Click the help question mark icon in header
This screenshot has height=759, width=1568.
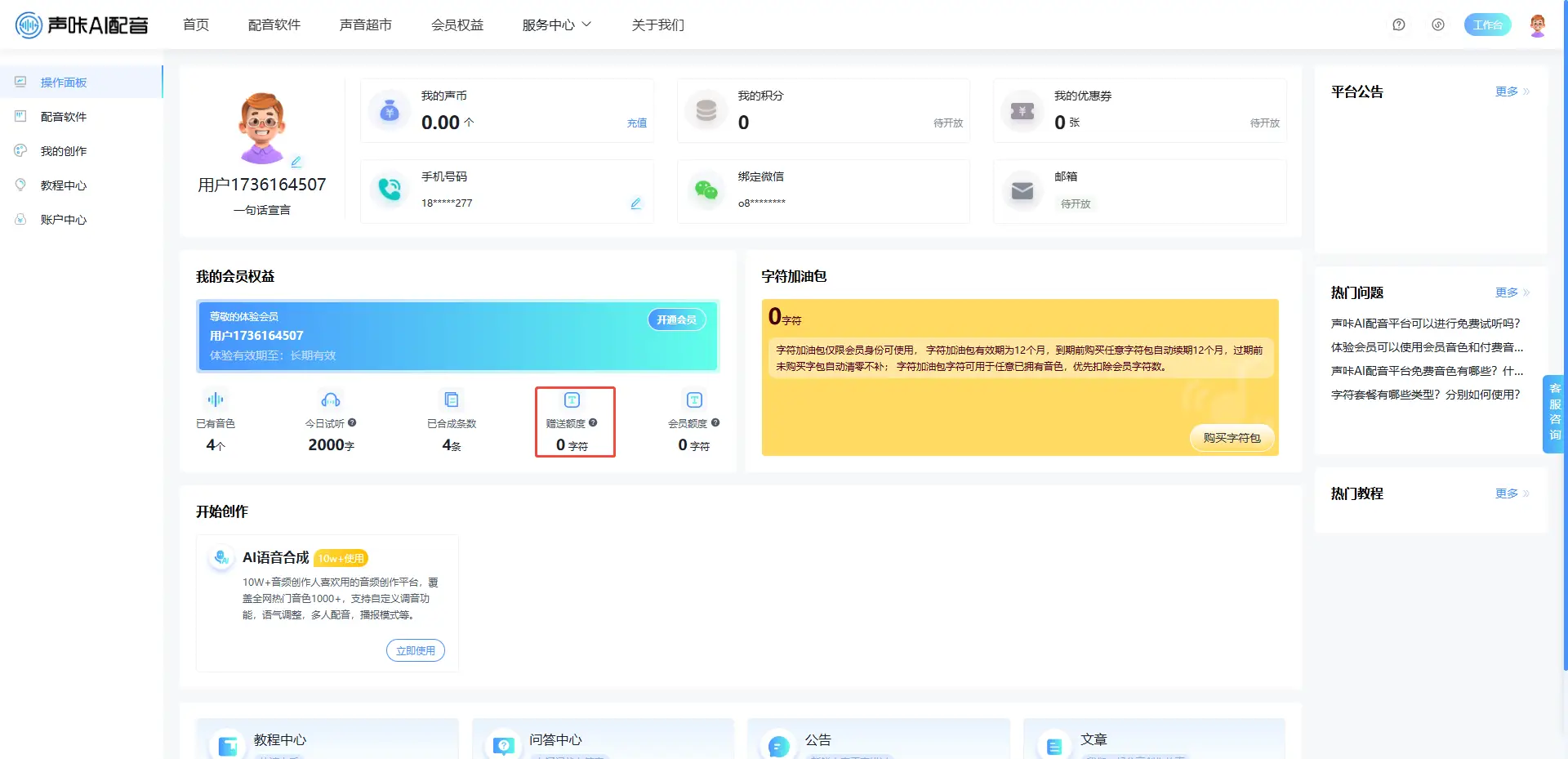click(x=1398, y=25)
